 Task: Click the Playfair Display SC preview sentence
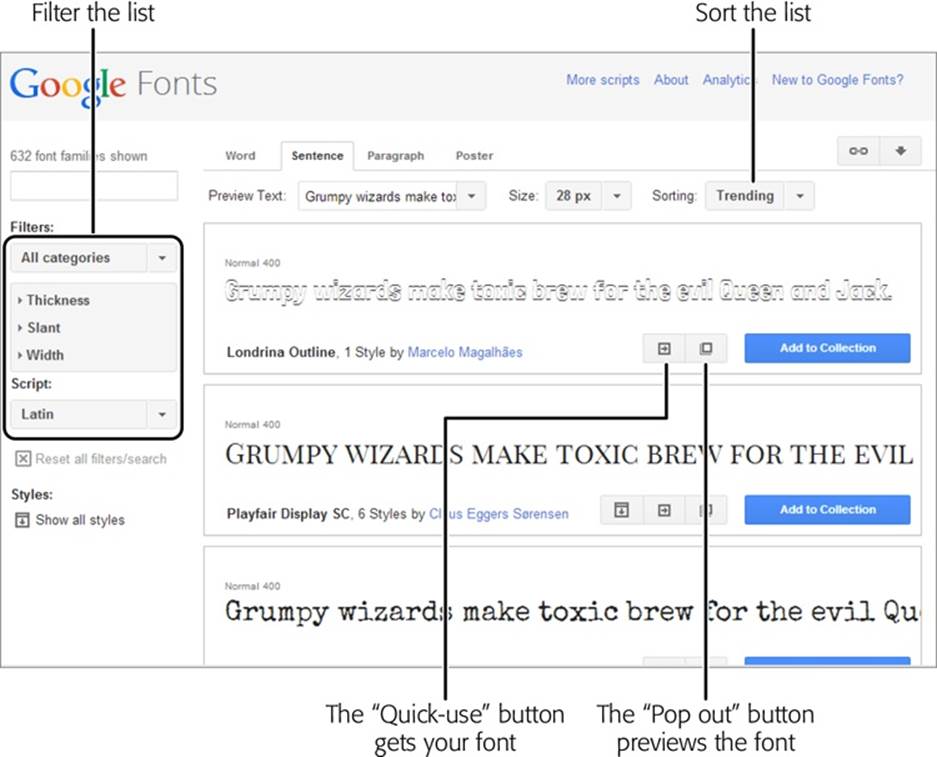pos(569,455)
